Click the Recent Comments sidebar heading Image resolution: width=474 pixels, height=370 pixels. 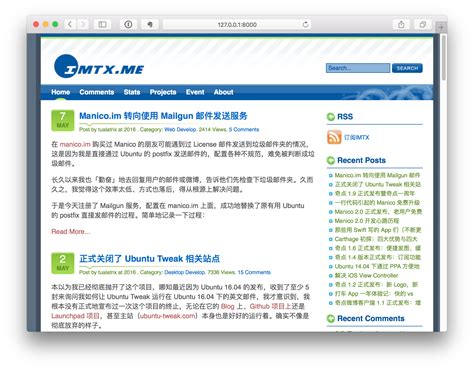coord(371,319)
